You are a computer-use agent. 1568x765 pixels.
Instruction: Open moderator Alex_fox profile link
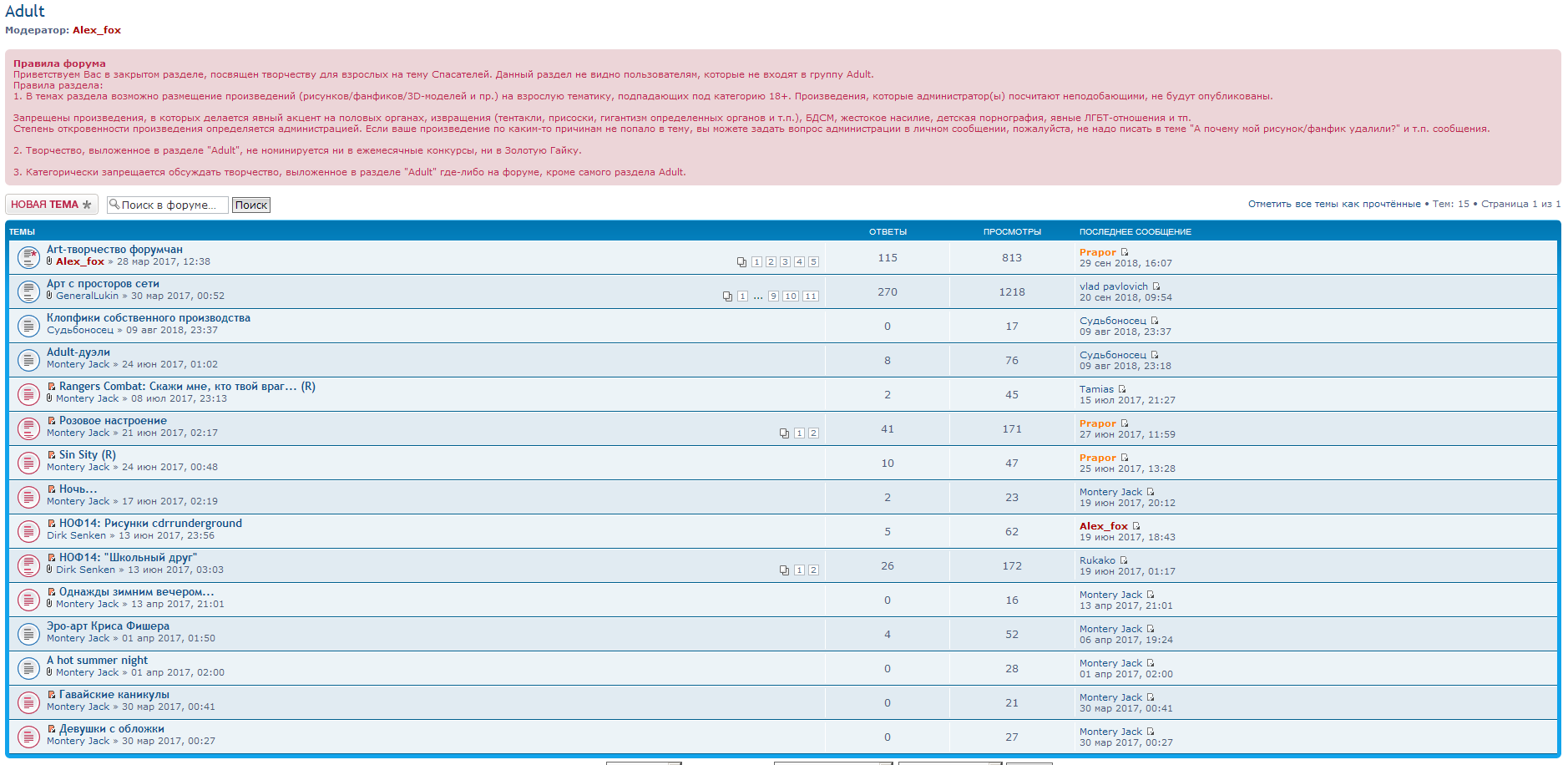click(x=97, y=30)
